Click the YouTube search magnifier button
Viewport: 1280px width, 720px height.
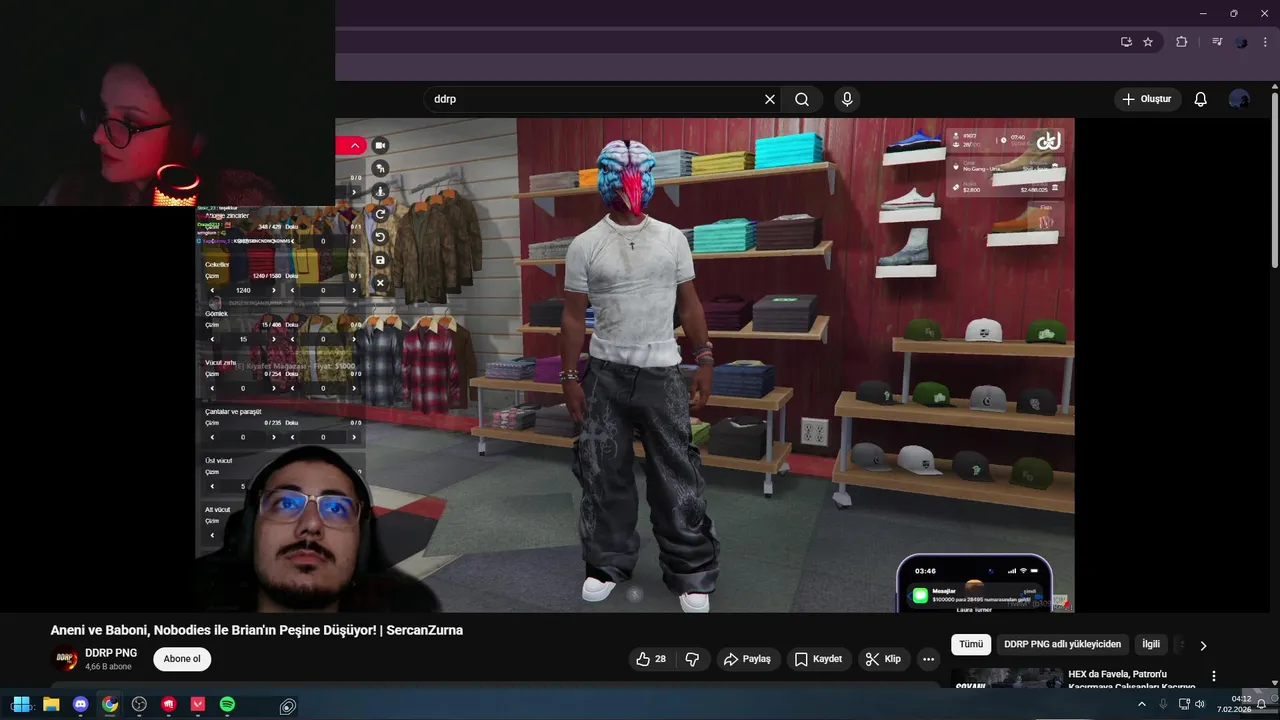[802, 99]
